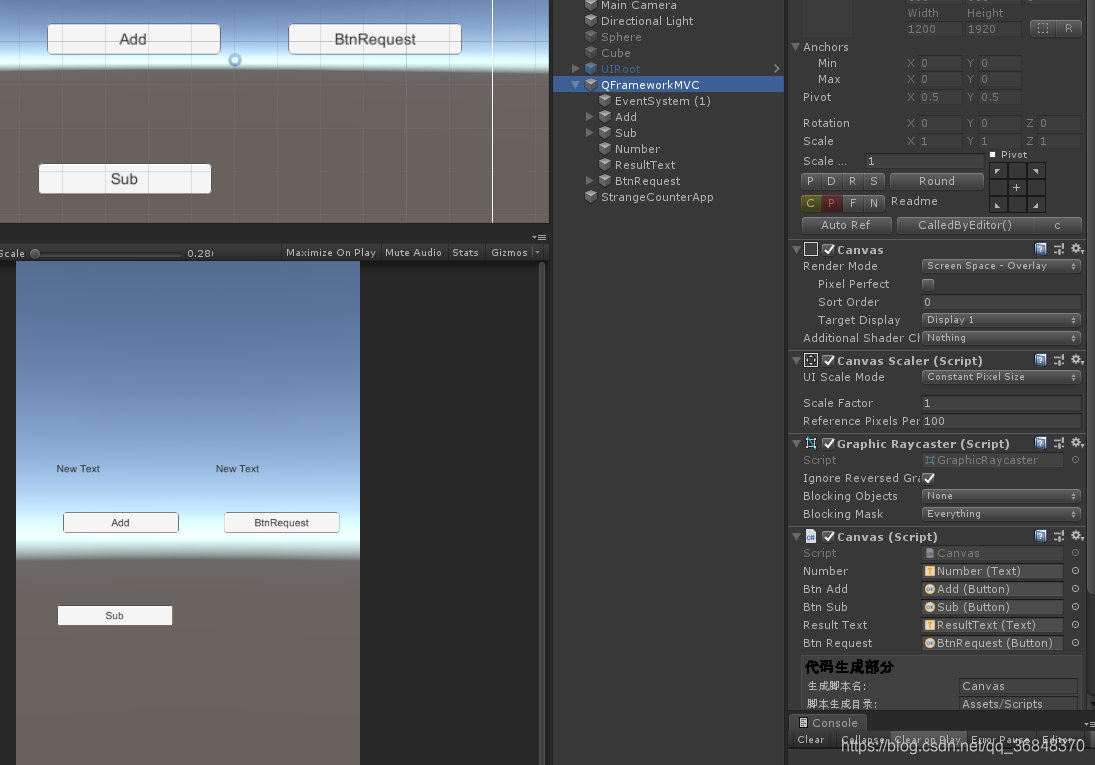Toggle Mute Audio in the Game view toolbar

[413, 252]
